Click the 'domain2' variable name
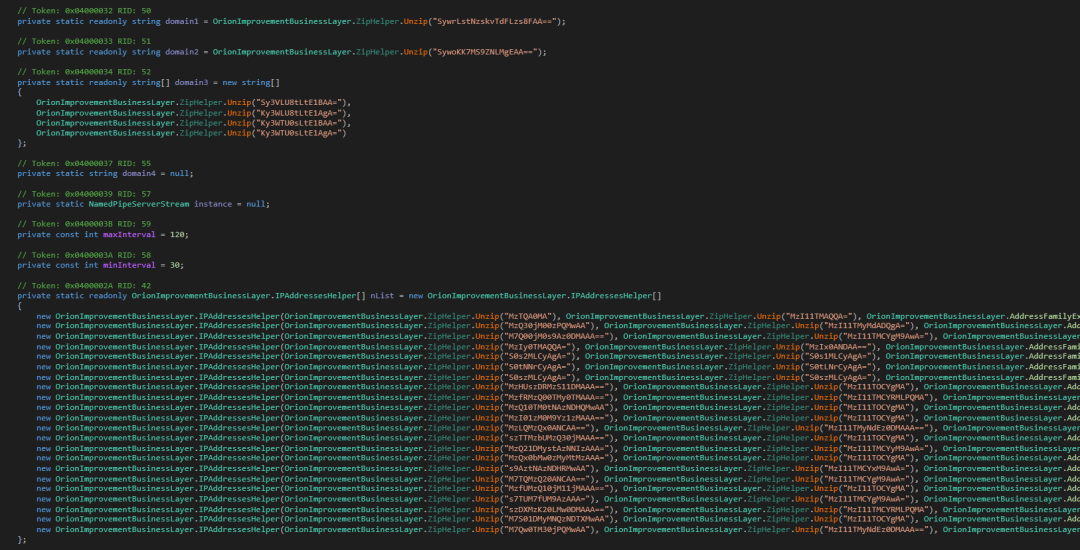1080x550 pixels. click(x=181, y=52)
